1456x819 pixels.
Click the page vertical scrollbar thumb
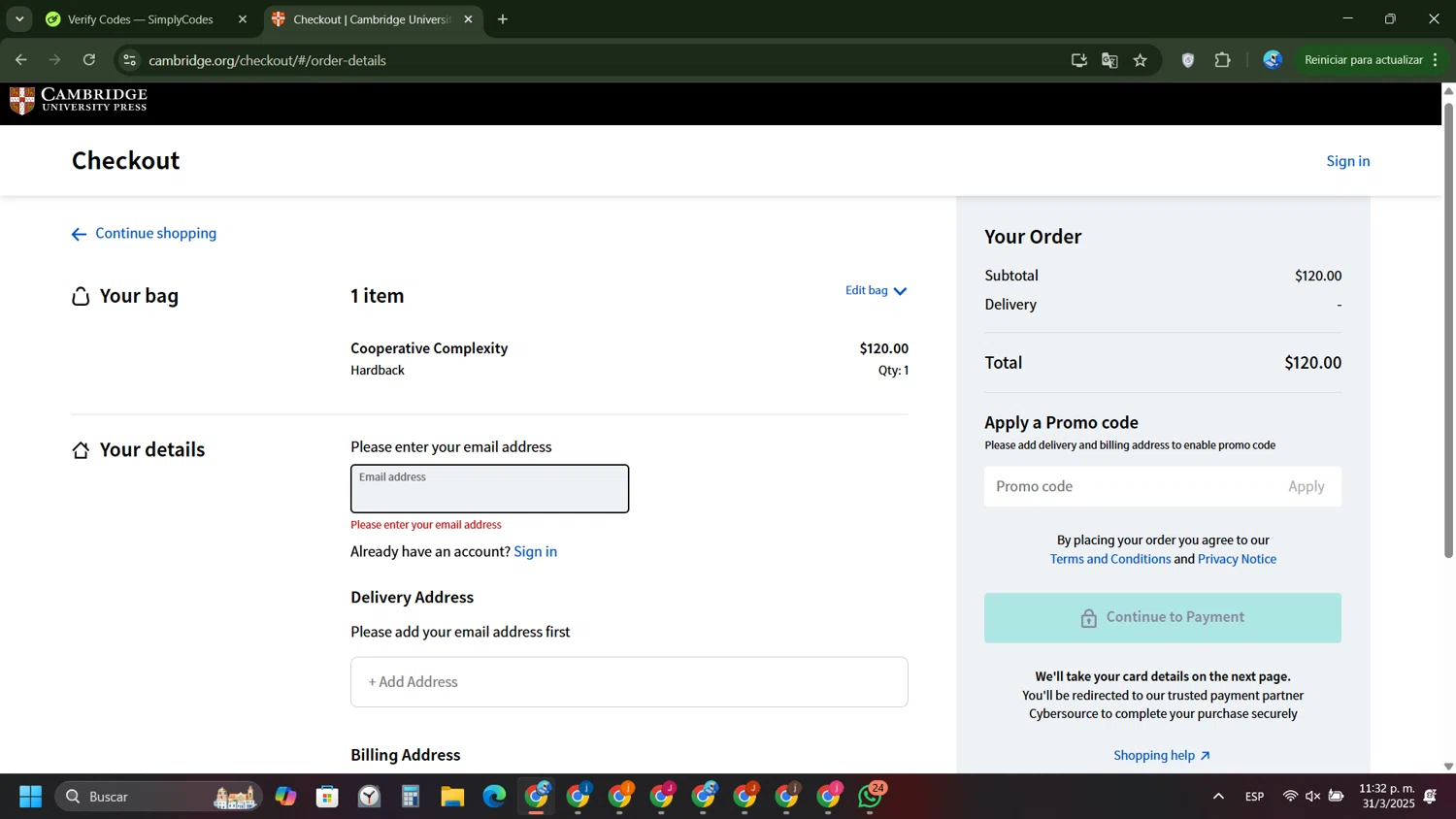click(x=1448, y=329)
